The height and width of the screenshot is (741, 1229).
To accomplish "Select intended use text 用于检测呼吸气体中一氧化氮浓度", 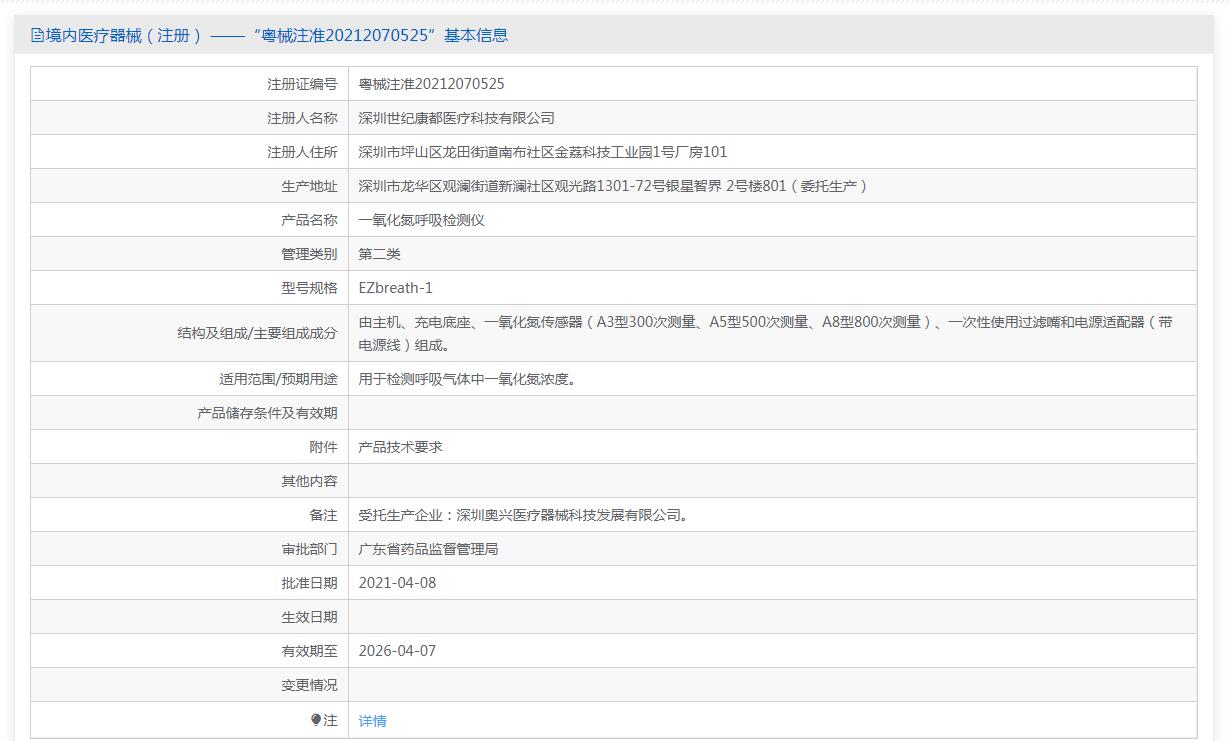I will (467, 379).
